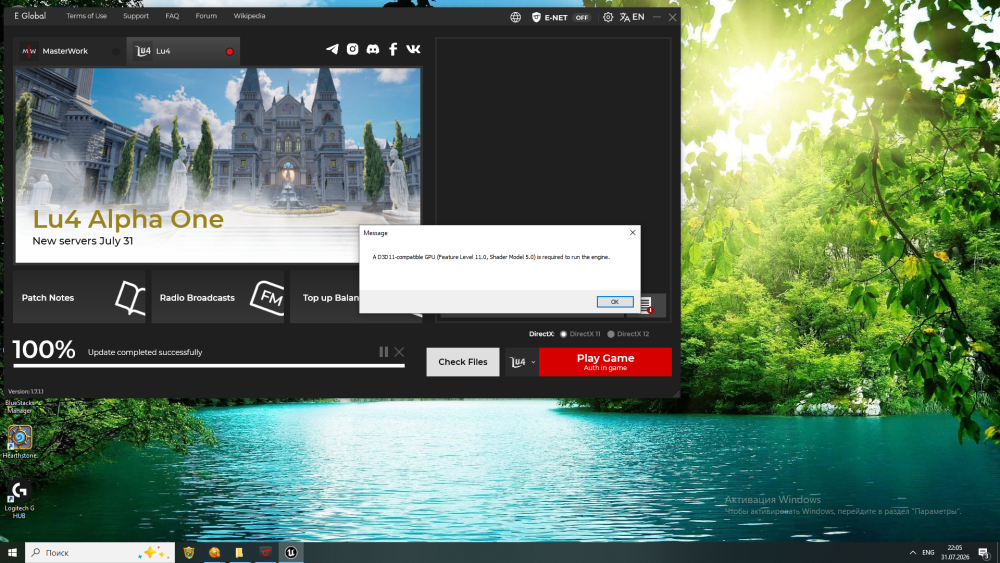The height and width of the screenshot is (563, 1000).
Task: Change language via EN selector
Action: click(632, 17)
